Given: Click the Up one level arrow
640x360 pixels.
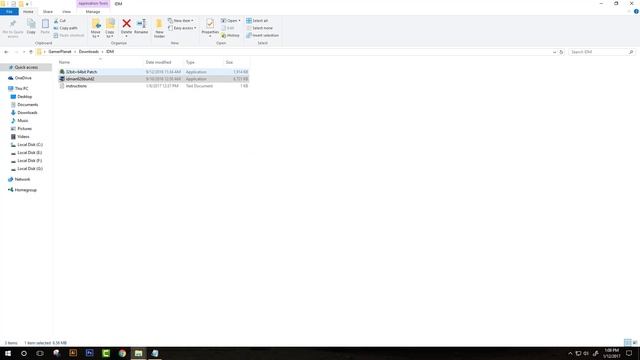Looking at the screenshot, I should [x=31, y=52].
